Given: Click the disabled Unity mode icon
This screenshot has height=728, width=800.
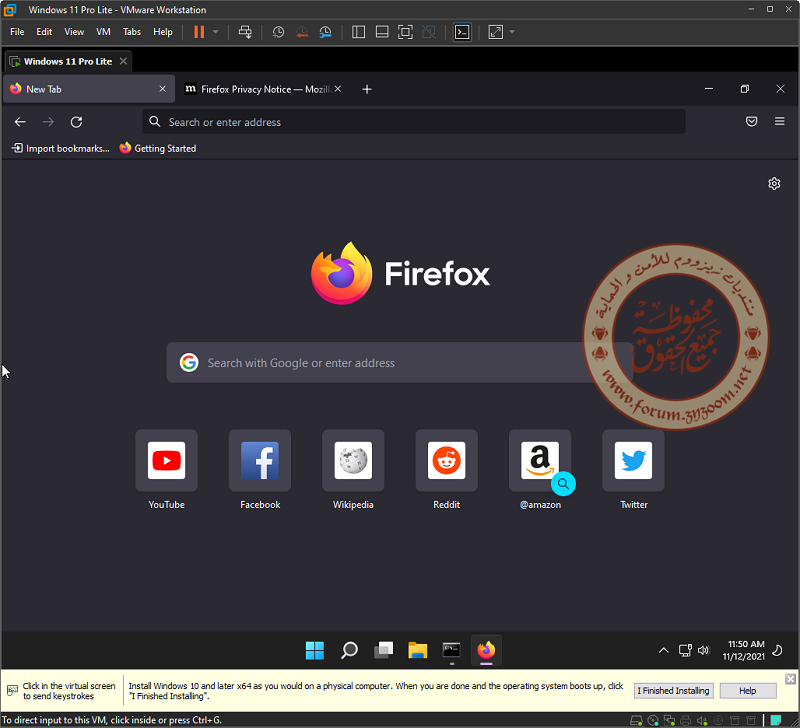Looking at the screenshot, I should (429, 32).
